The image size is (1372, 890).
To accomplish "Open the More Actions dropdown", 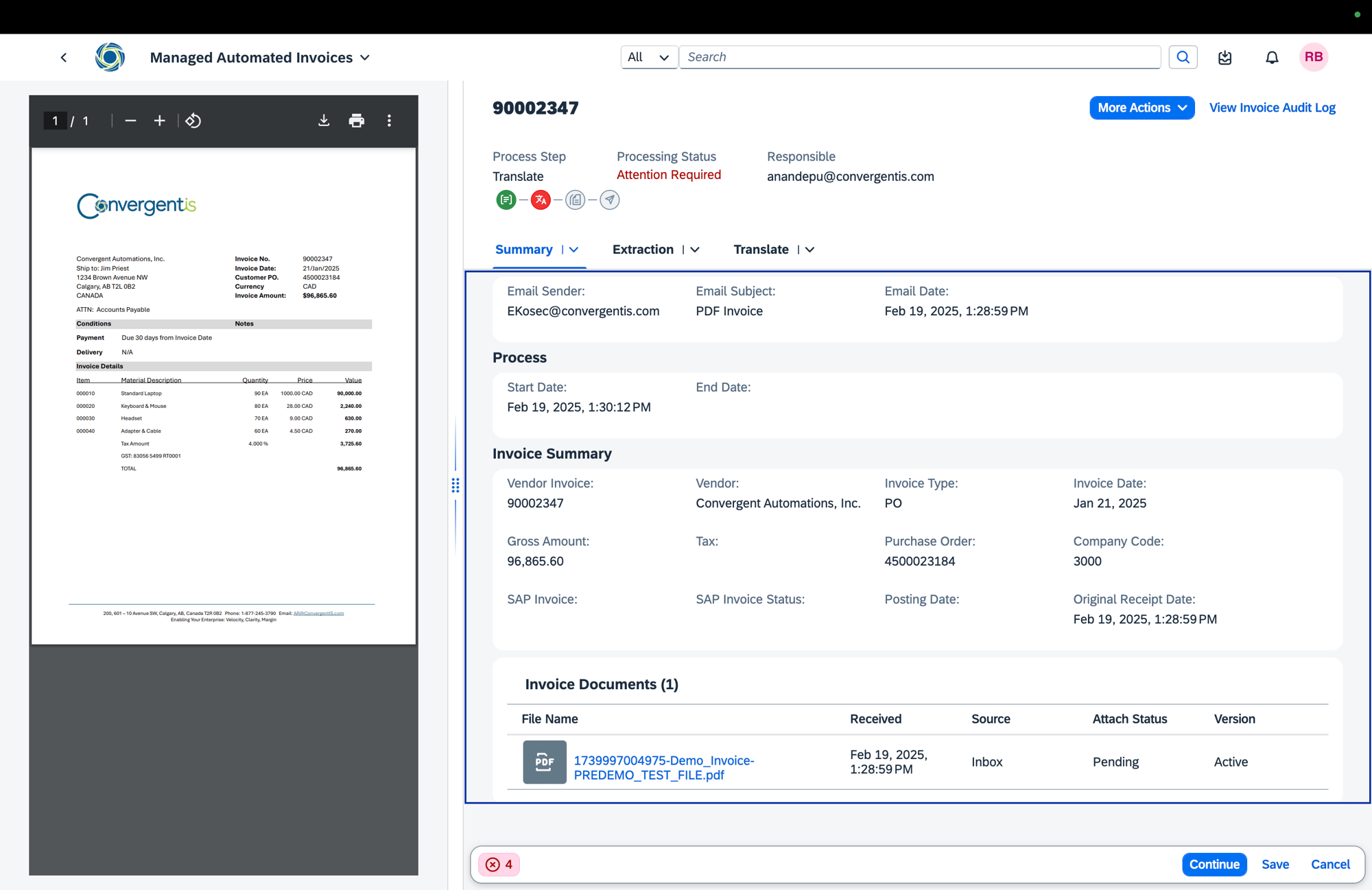I will [x=1142, y=108].
